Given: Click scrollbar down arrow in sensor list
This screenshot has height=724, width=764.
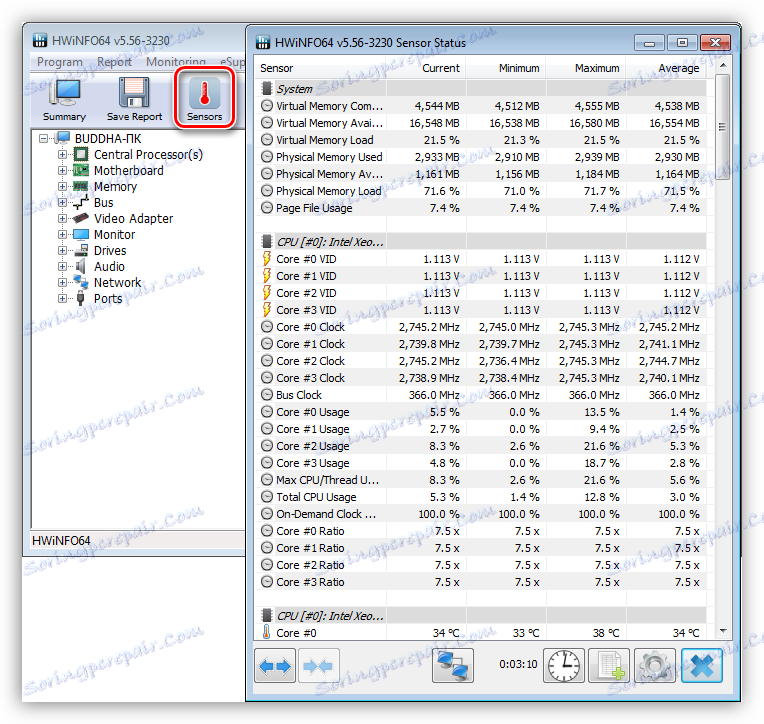Looking at the screenshot, I should [723, 631].
